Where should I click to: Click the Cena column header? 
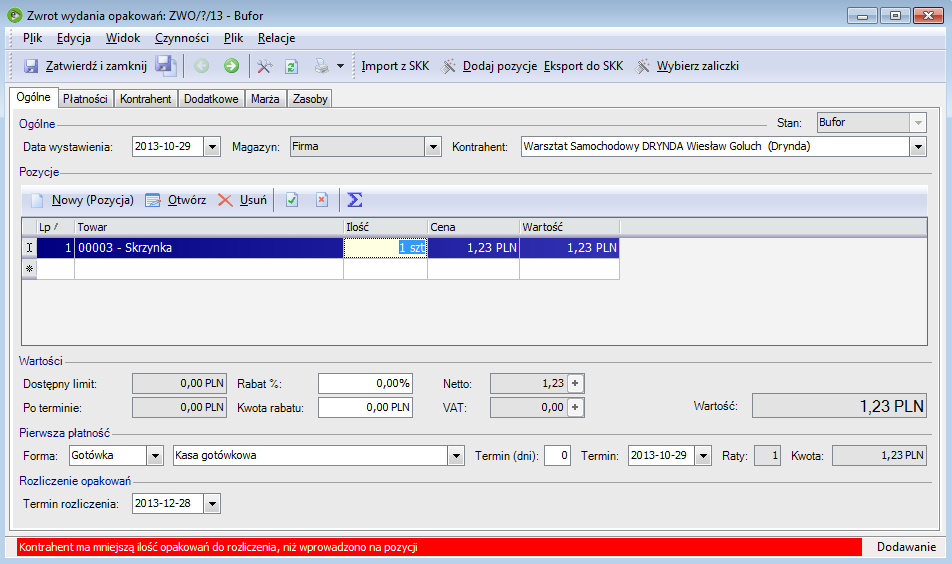coord(474,228)
